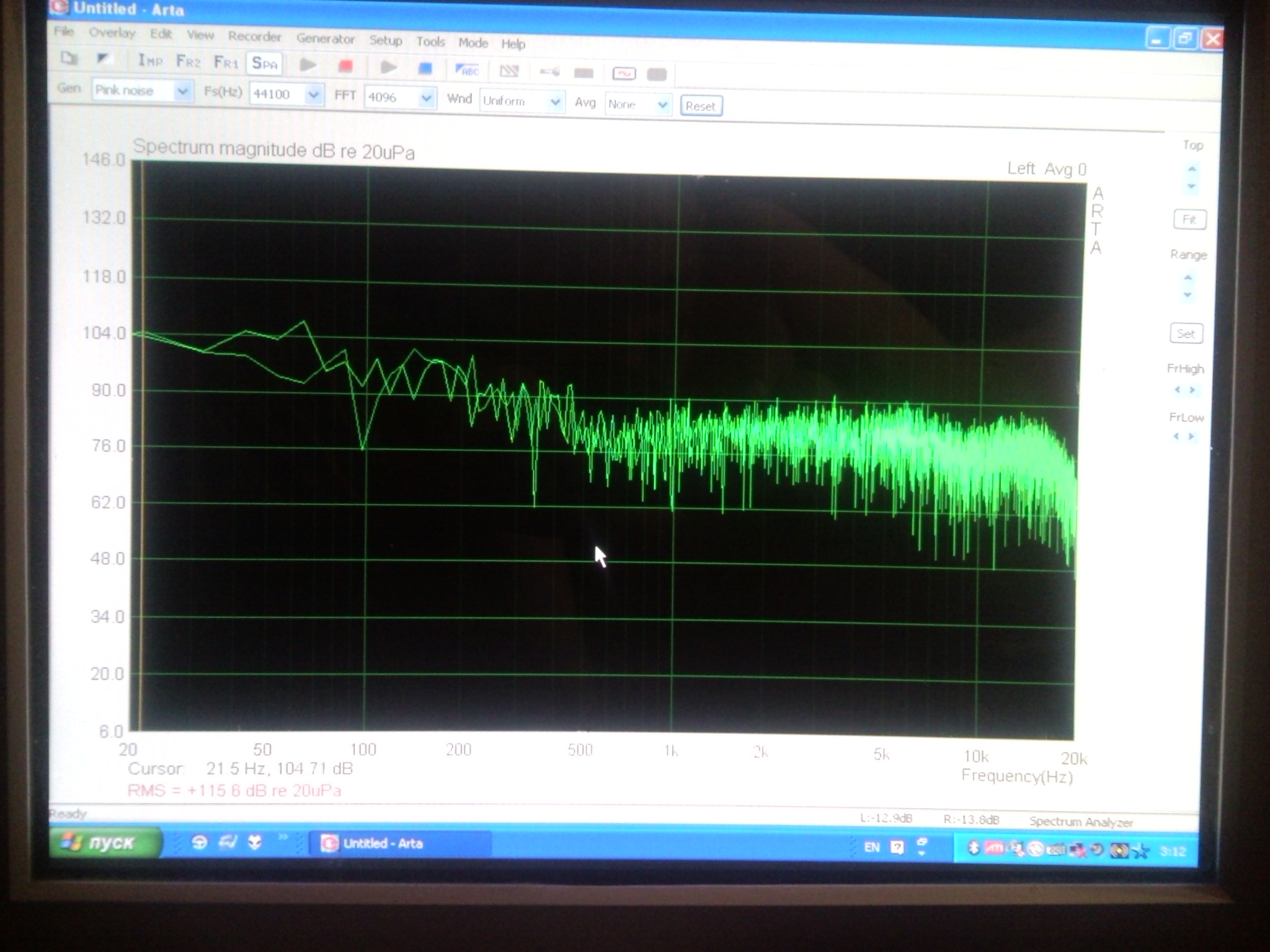Open the Overlay menu
The width and height of the screenshot is (1270, 952).
click(x=112, y=33)
